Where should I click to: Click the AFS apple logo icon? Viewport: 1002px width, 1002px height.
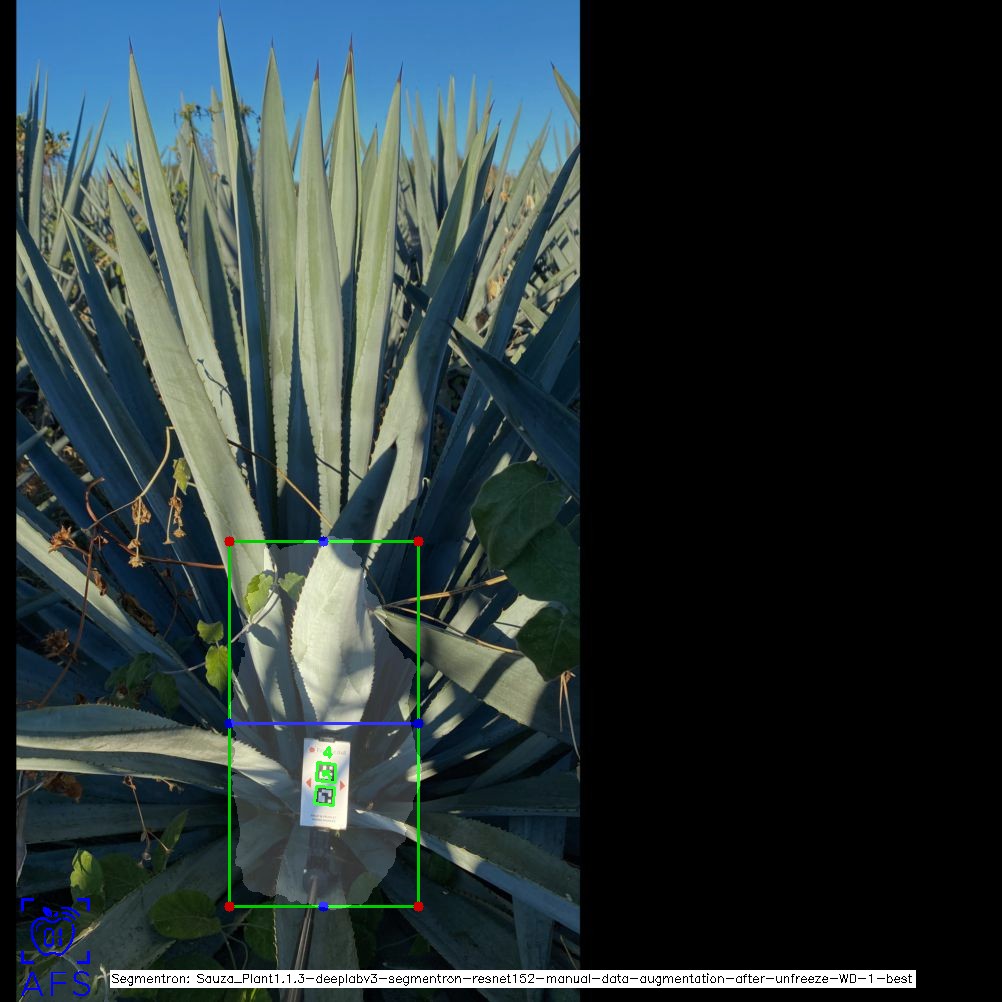click(x=55, y=932)
